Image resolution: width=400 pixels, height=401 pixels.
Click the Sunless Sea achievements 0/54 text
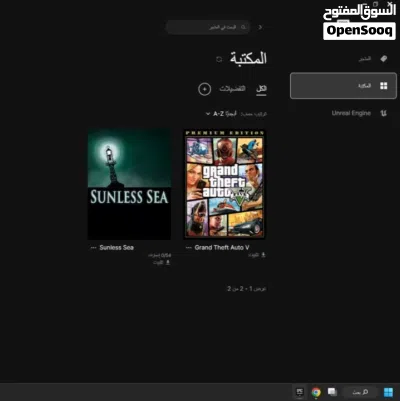pos(160,255)
